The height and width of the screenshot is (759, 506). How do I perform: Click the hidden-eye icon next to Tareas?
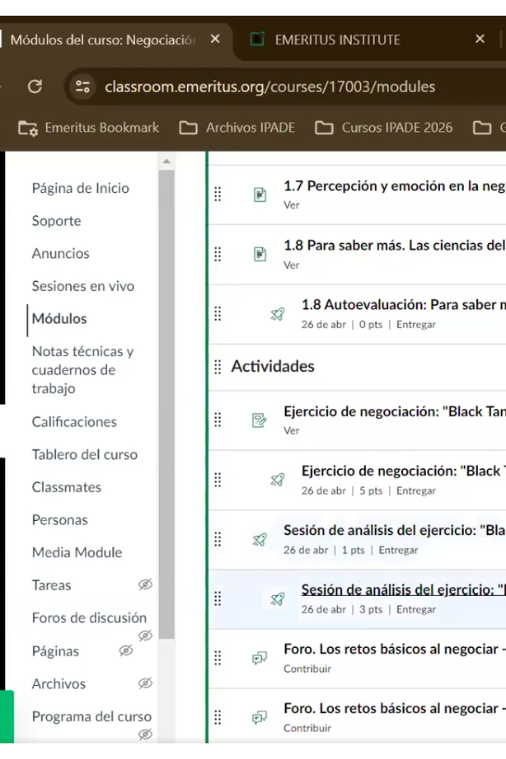click(145, 584)
